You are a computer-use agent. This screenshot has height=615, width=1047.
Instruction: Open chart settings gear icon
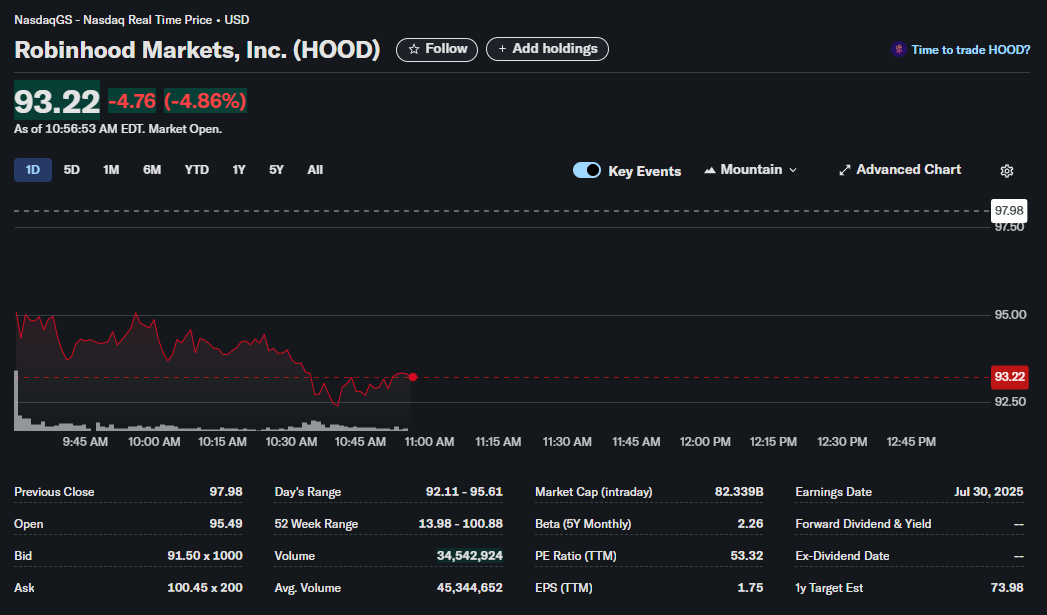click(x=1007, y=171)
